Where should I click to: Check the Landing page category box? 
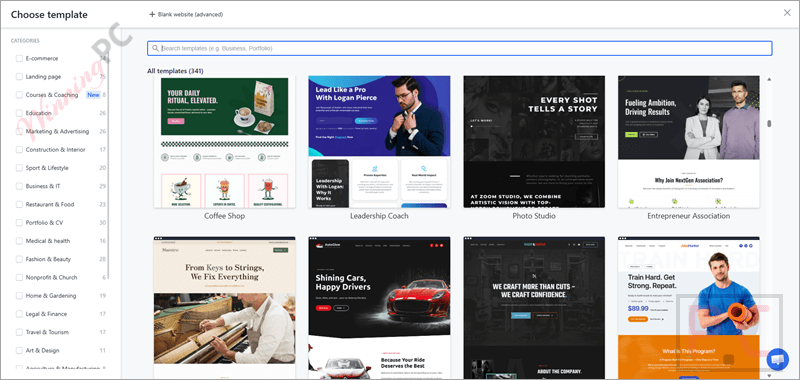click(x=19, y=77)
